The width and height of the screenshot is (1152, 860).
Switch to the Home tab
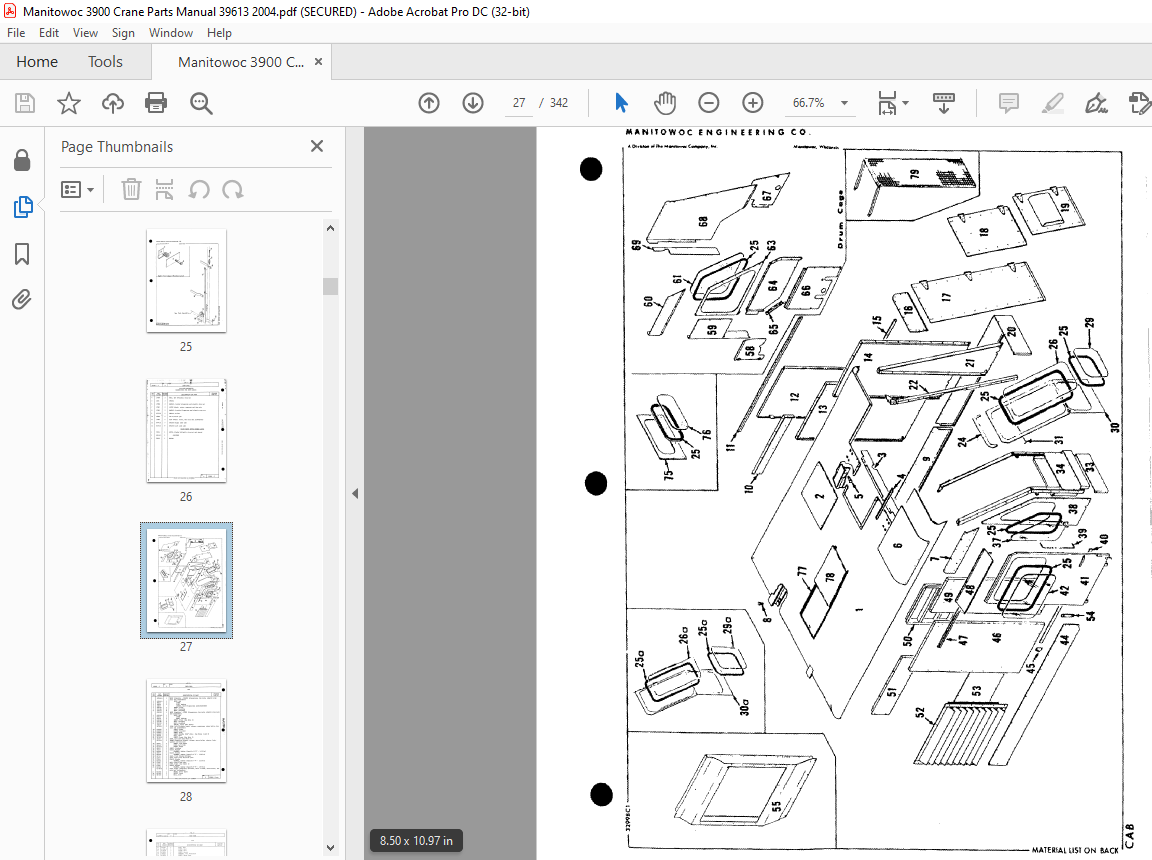tap(37, 62)
